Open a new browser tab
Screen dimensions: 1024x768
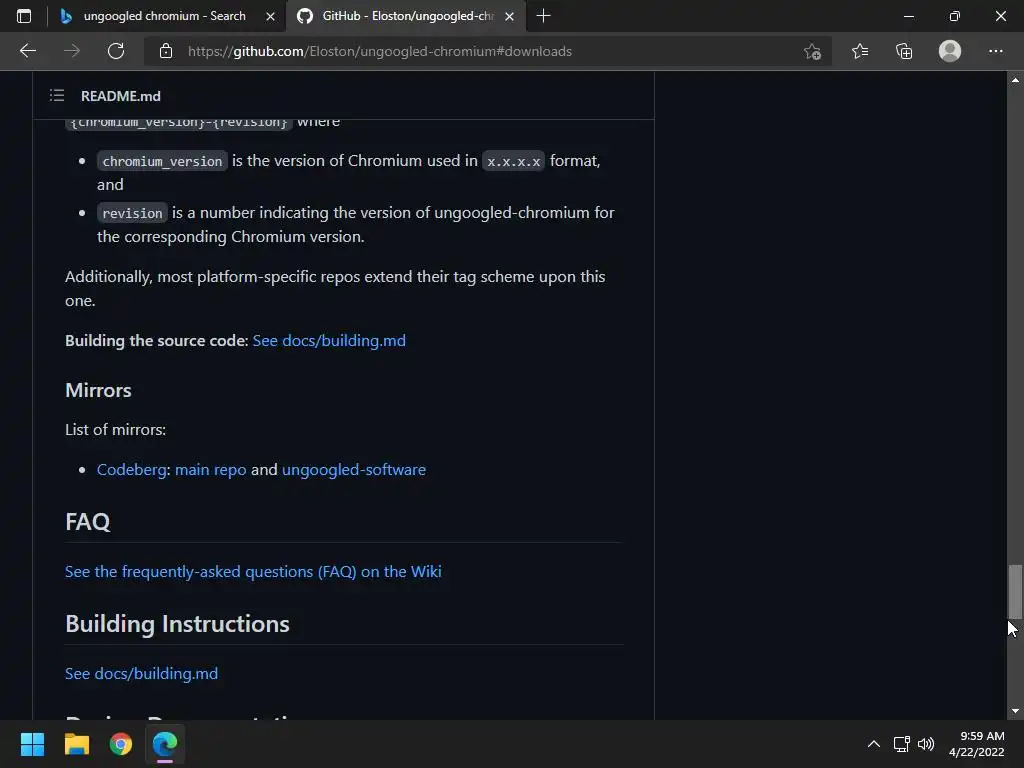pyautogui.click(x=543, y=16)
